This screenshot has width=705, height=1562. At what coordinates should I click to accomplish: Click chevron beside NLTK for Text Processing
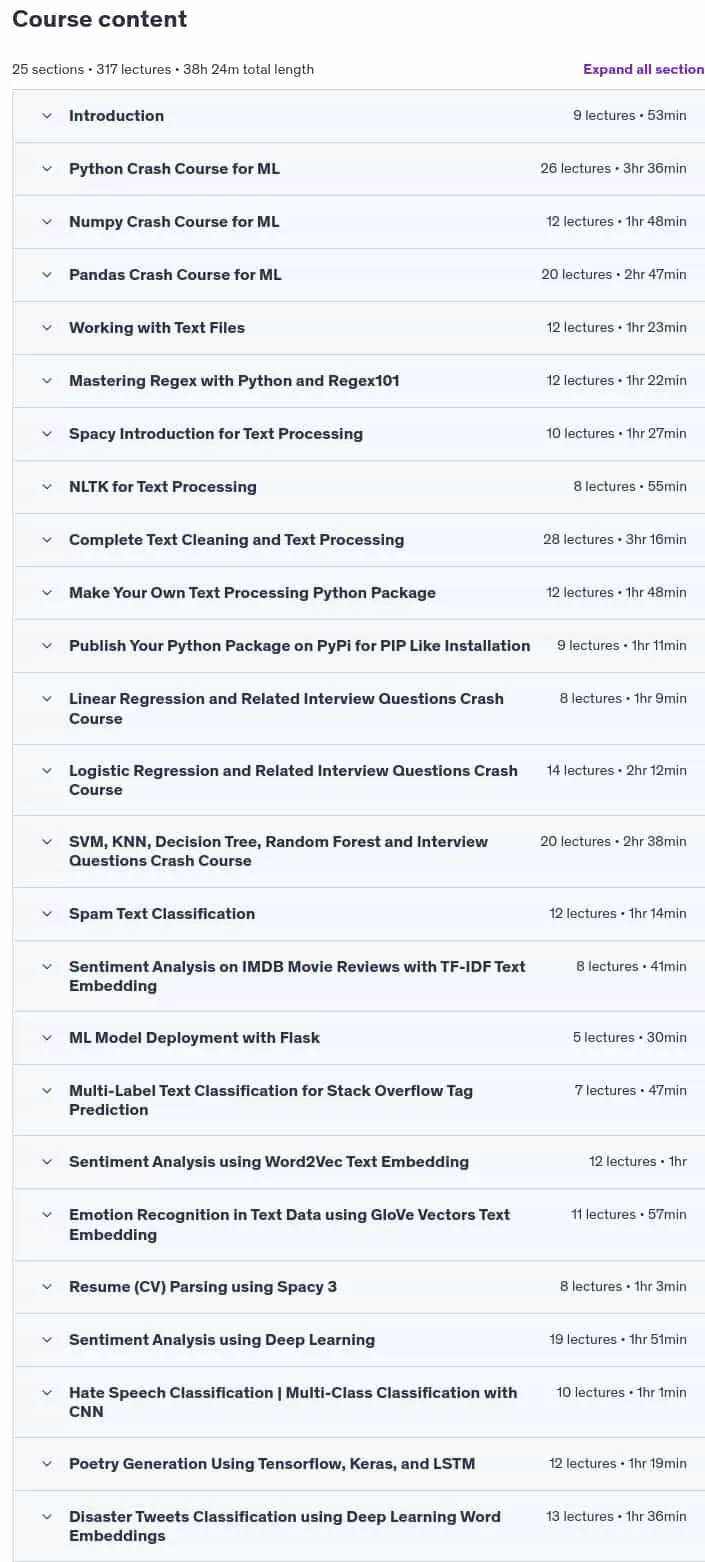(x=46, y=487)
